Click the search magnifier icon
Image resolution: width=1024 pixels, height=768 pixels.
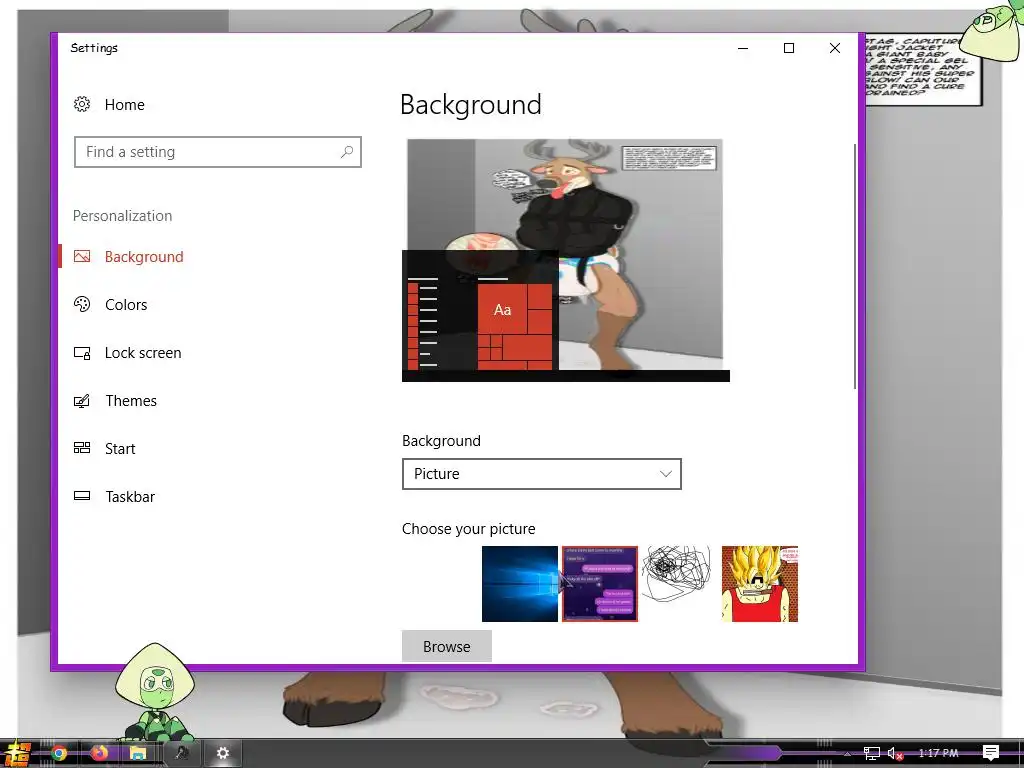tap(347, 152)
